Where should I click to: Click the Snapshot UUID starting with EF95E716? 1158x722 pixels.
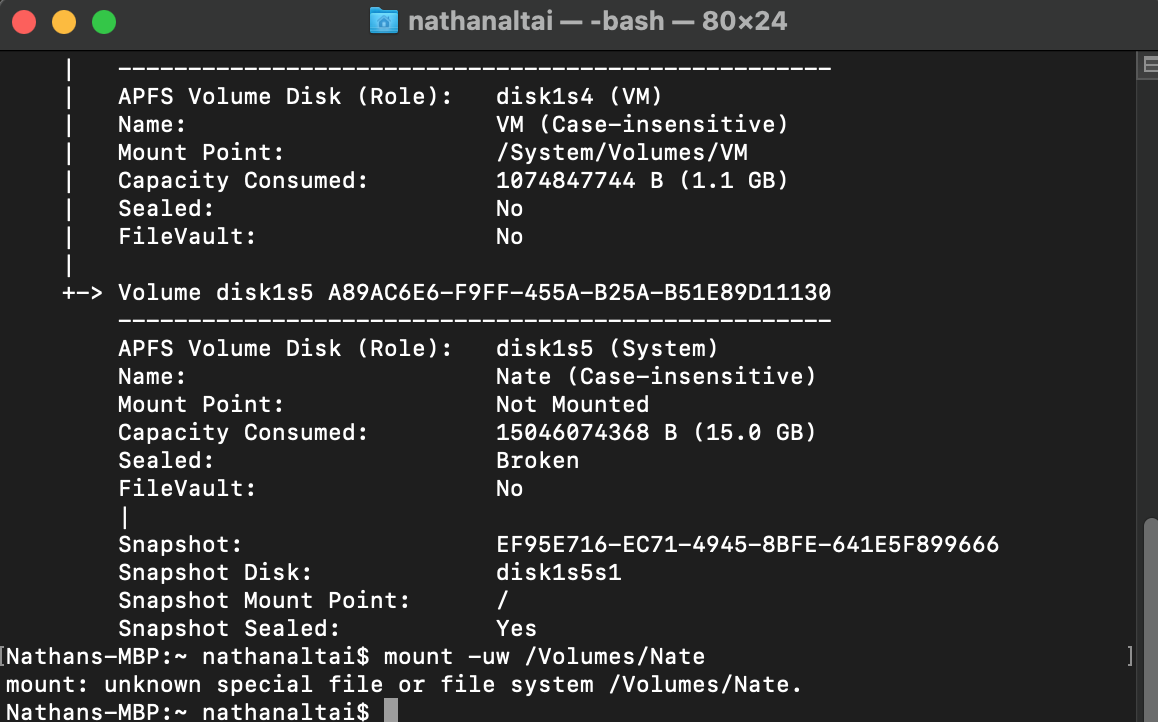(x=747, y=545)
